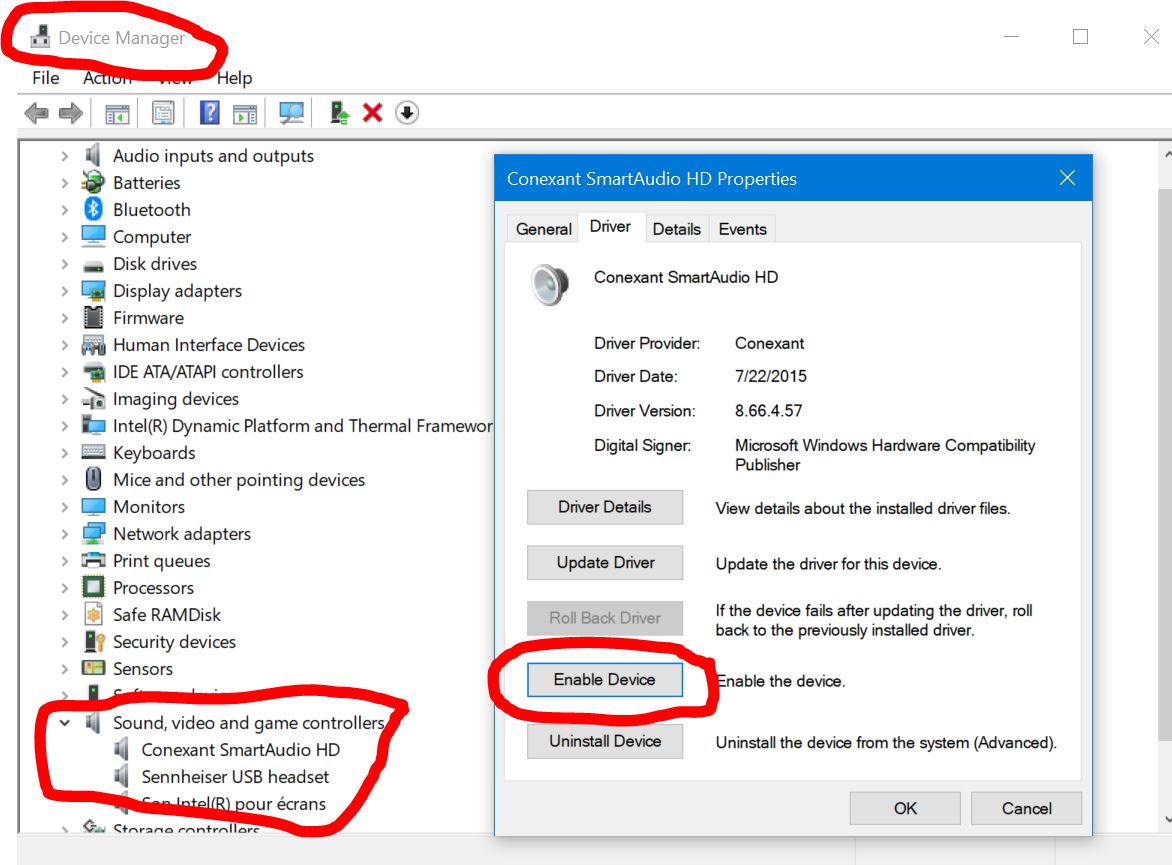Select Conexant SmartAudio HD tree item

pyautogui.click(x=240, y=750)
